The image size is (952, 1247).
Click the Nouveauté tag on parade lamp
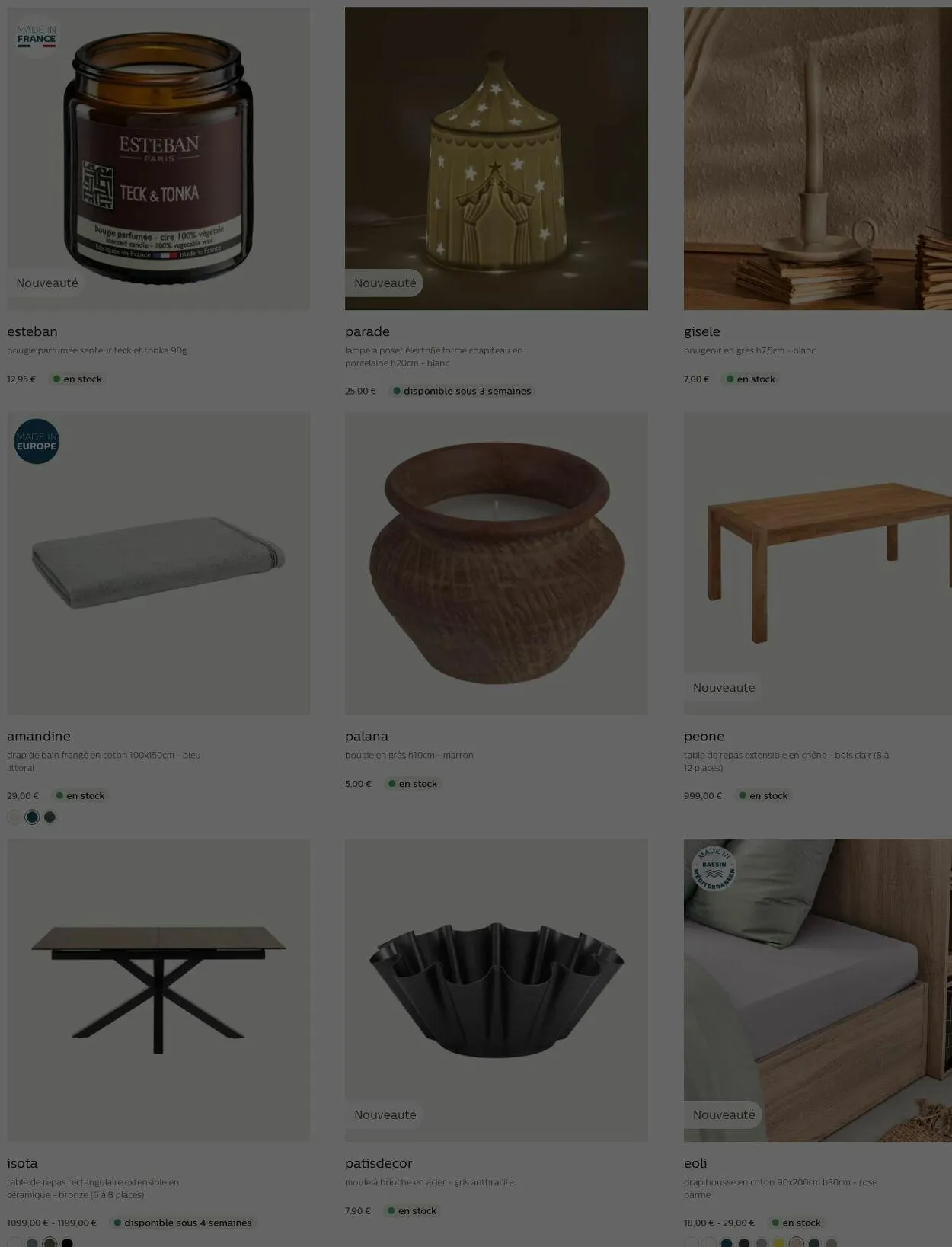click(384, 283)
